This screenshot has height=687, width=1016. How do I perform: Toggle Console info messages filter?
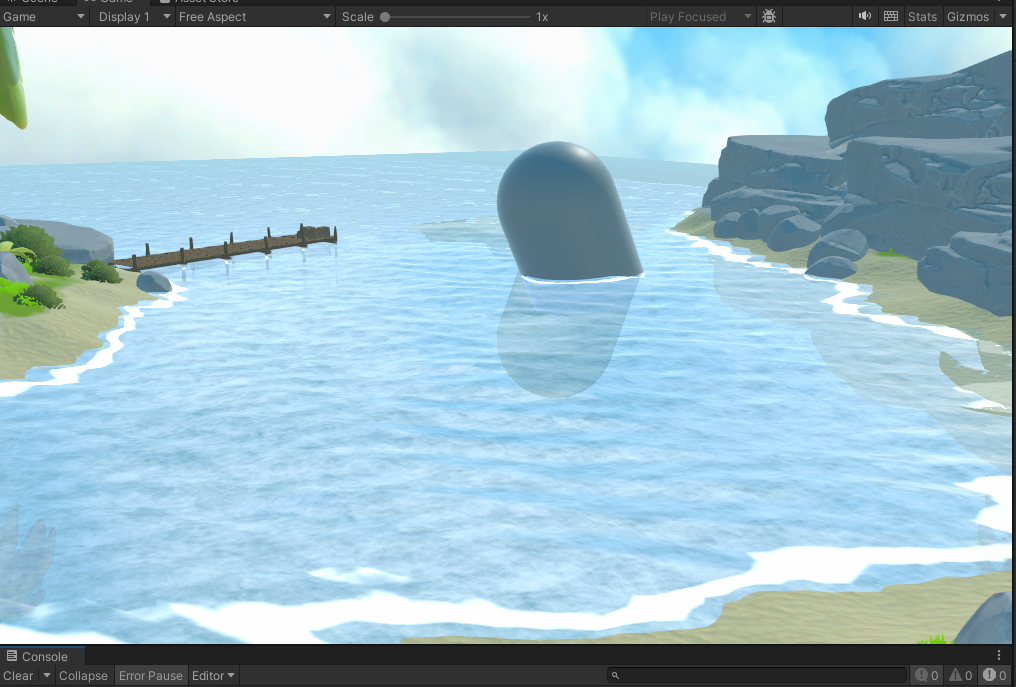coord(927,675)
